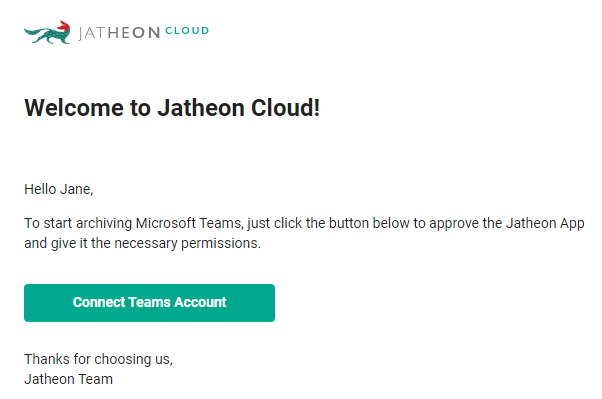Click the phrase To start archiving
The height and width of the screenshot is (399, 602).
point(78,224)
